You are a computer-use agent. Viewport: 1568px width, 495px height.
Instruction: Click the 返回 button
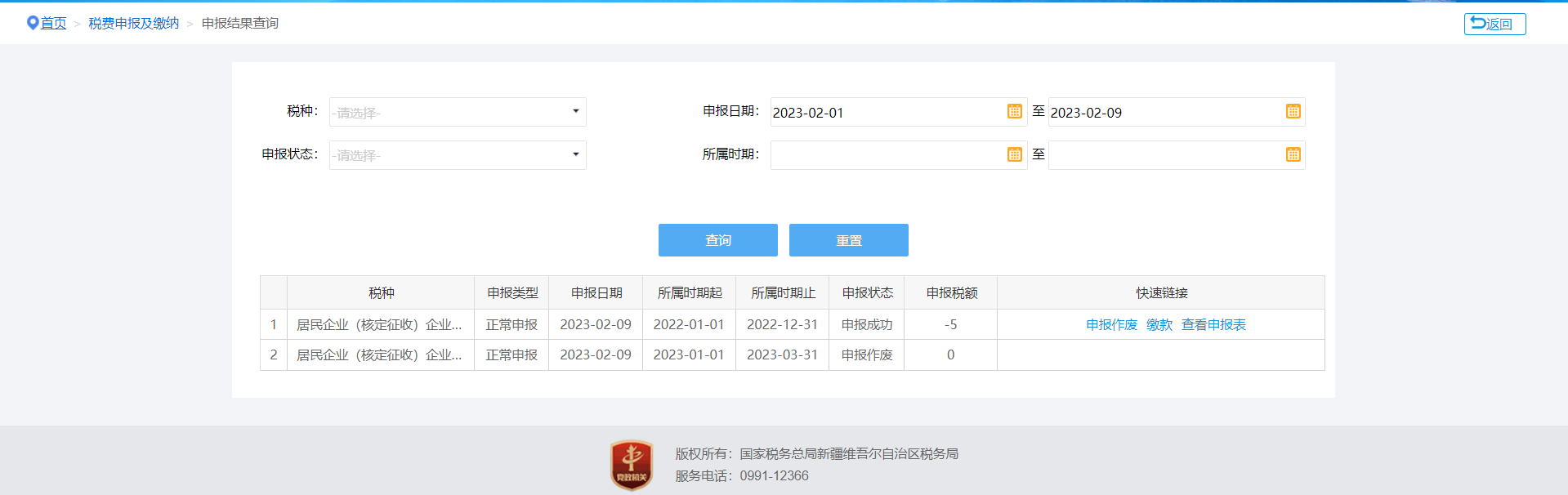[1494, 24]
